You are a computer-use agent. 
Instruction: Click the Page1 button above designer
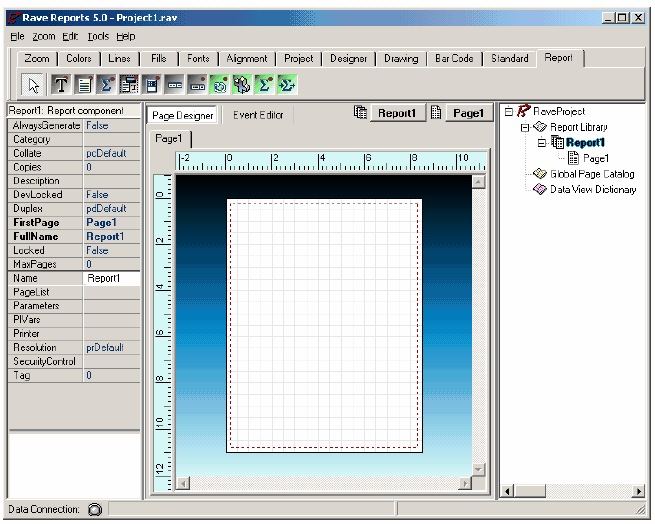(467, 113)
